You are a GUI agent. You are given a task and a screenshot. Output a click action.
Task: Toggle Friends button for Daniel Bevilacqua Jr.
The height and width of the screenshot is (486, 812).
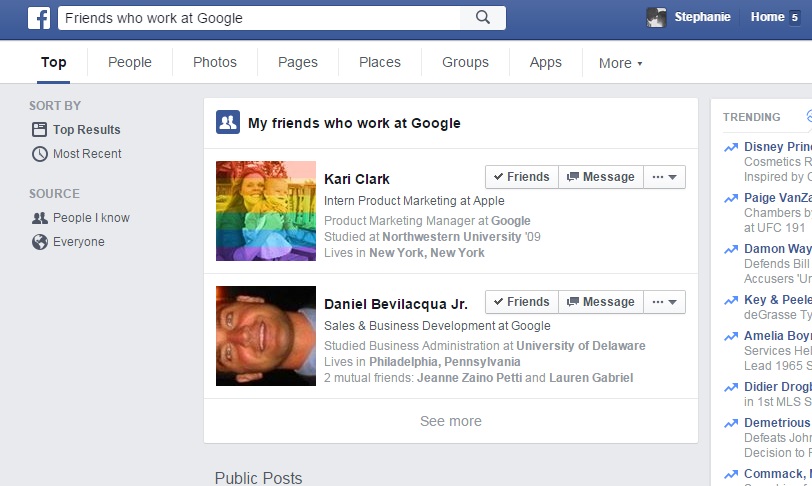point(521,302)
